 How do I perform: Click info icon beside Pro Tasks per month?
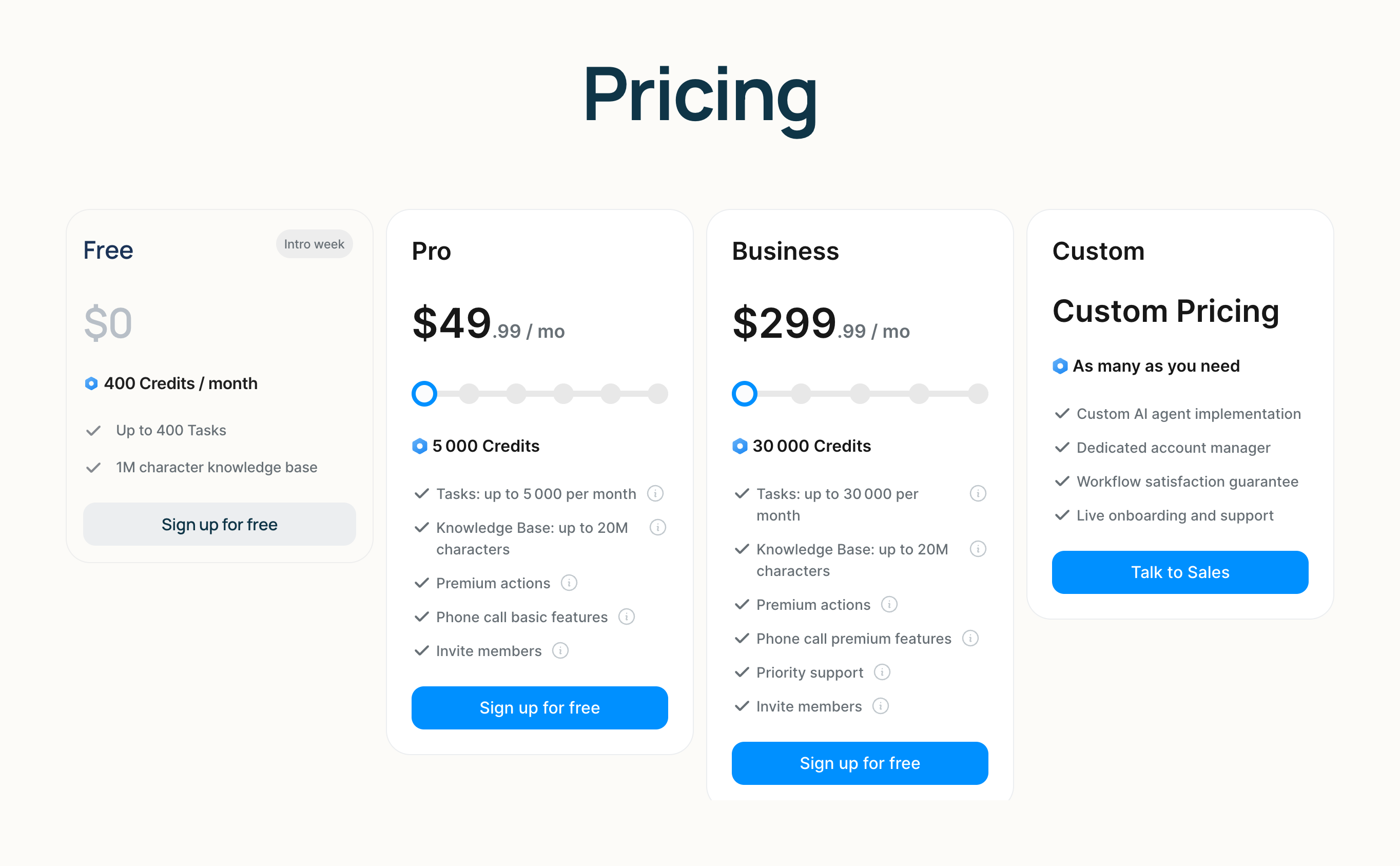pos(655,493)
